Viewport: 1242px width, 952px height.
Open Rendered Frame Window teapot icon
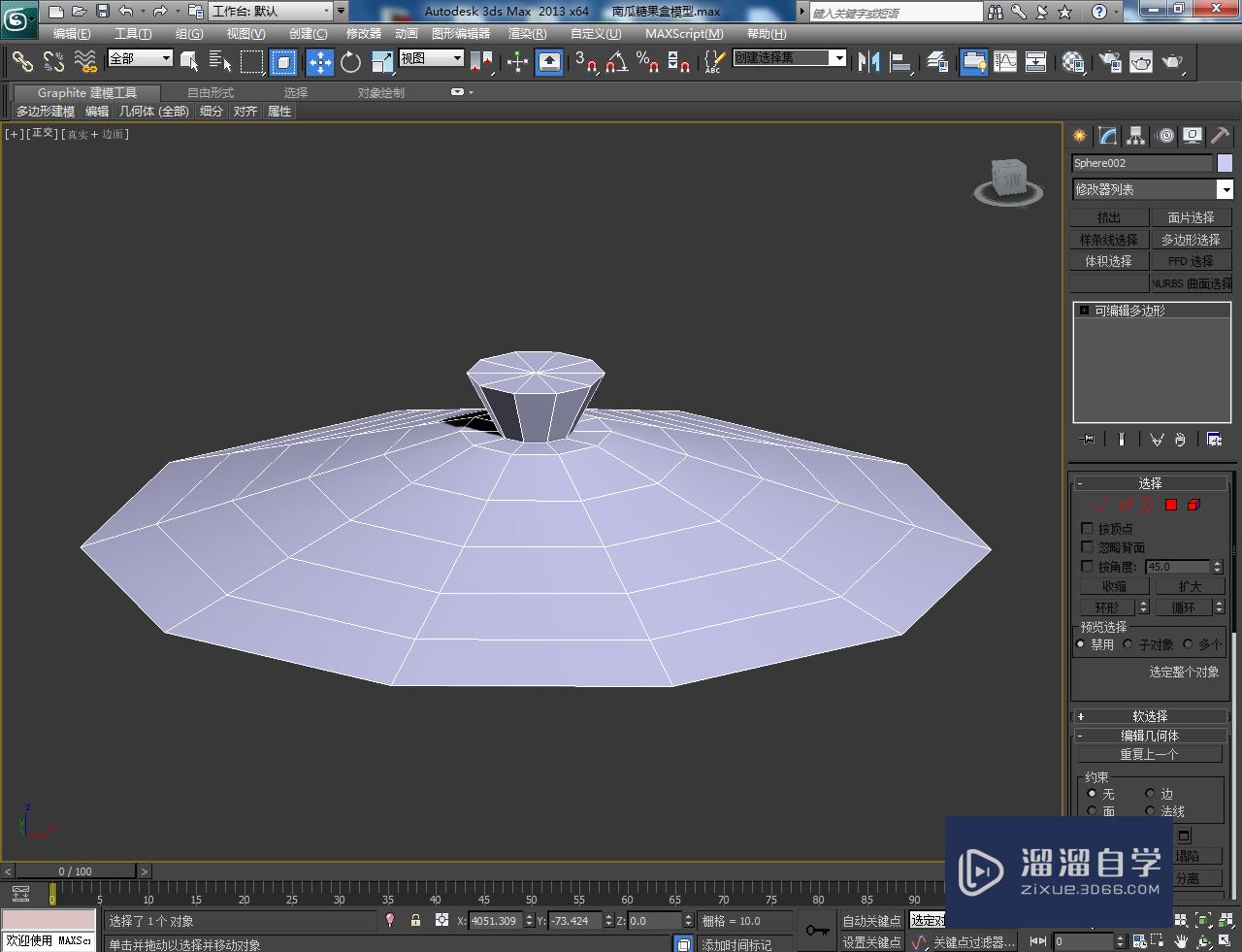click(x=1141, y=62)
